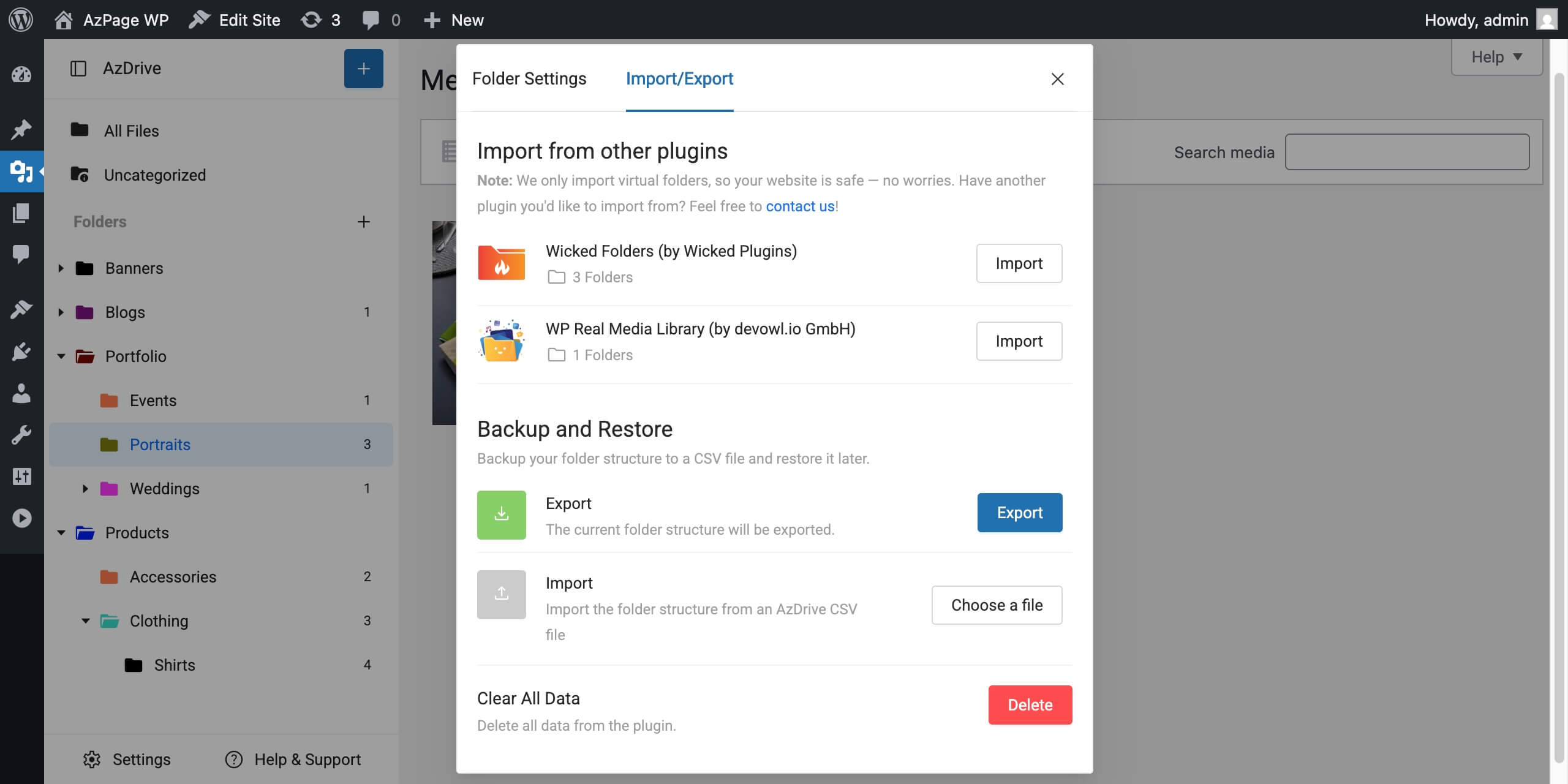Expand the Banners folder arrow
This screenshot has width=1568, height=784.
click(x=61, y=268)
